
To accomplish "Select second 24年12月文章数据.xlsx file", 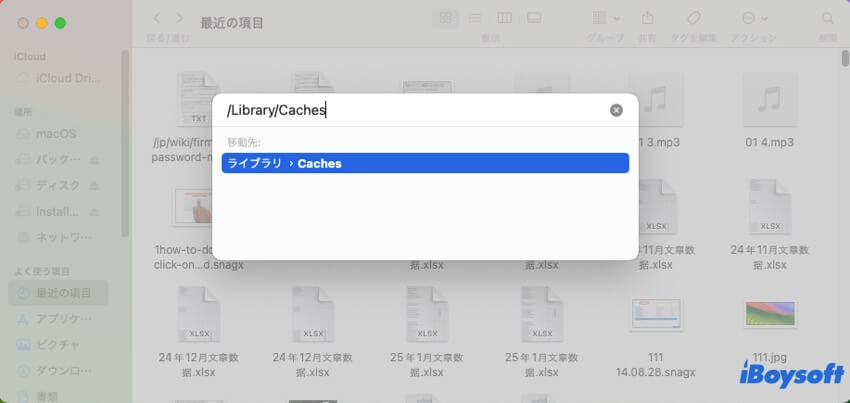I will (313, 314).
